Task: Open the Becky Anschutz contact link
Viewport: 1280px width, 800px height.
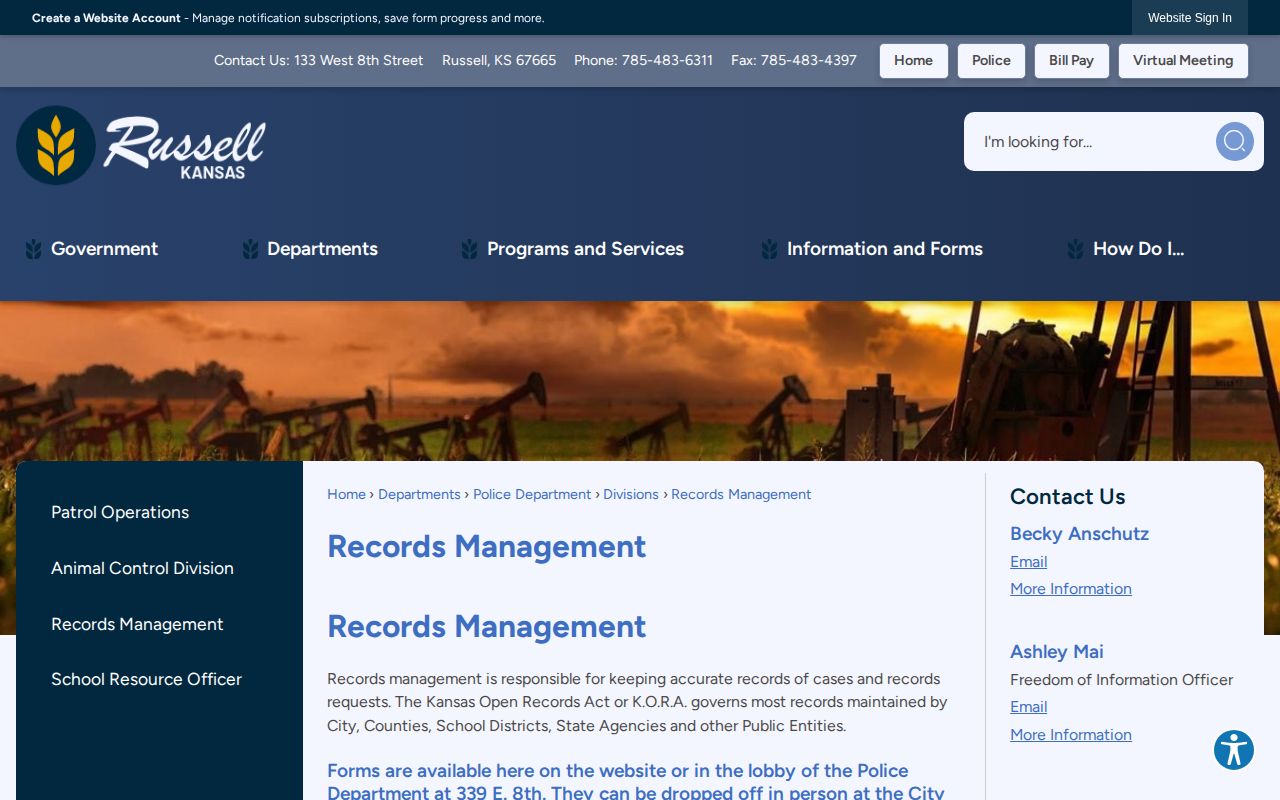Action: pyautogui.click(x=1079, y=534)
